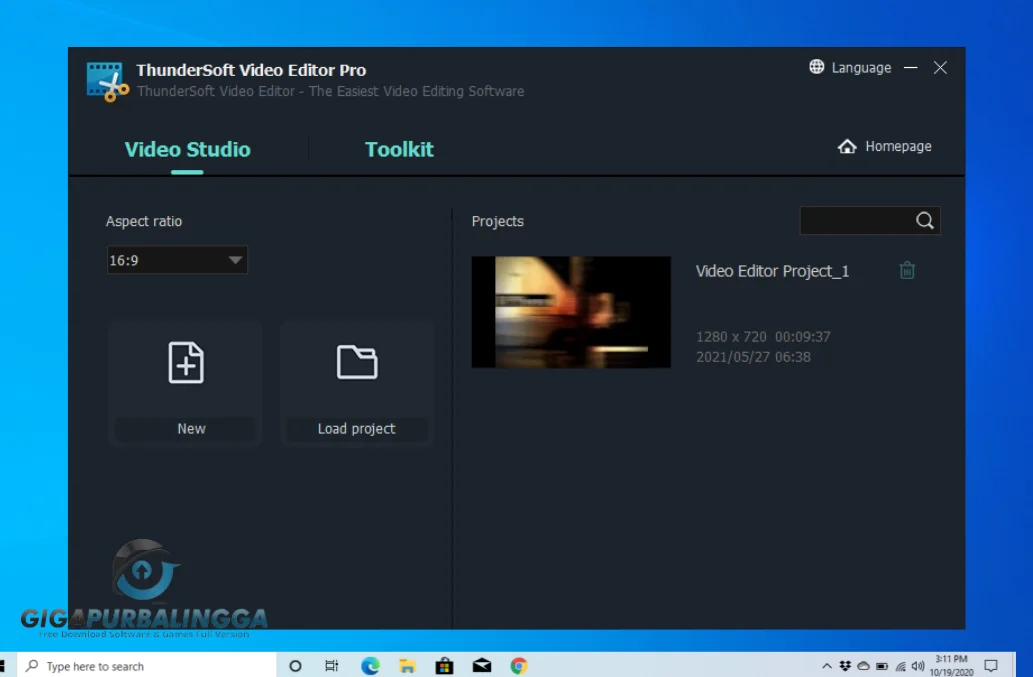Viewport: 1033px width, 677px height.
Task: Launch Microsoft Edge from the taskbar
Action: point(370,666)
